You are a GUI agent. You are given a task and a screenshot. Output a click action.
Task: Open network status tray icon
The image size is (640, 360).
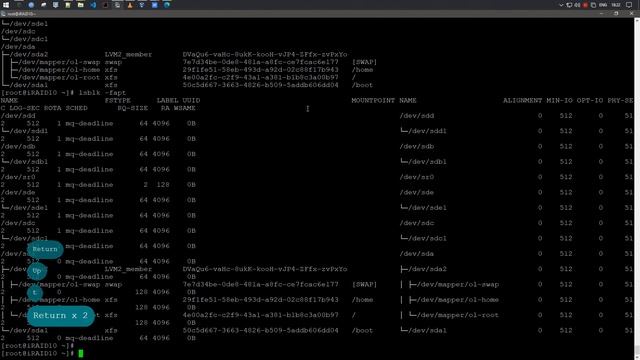[569, 5]
